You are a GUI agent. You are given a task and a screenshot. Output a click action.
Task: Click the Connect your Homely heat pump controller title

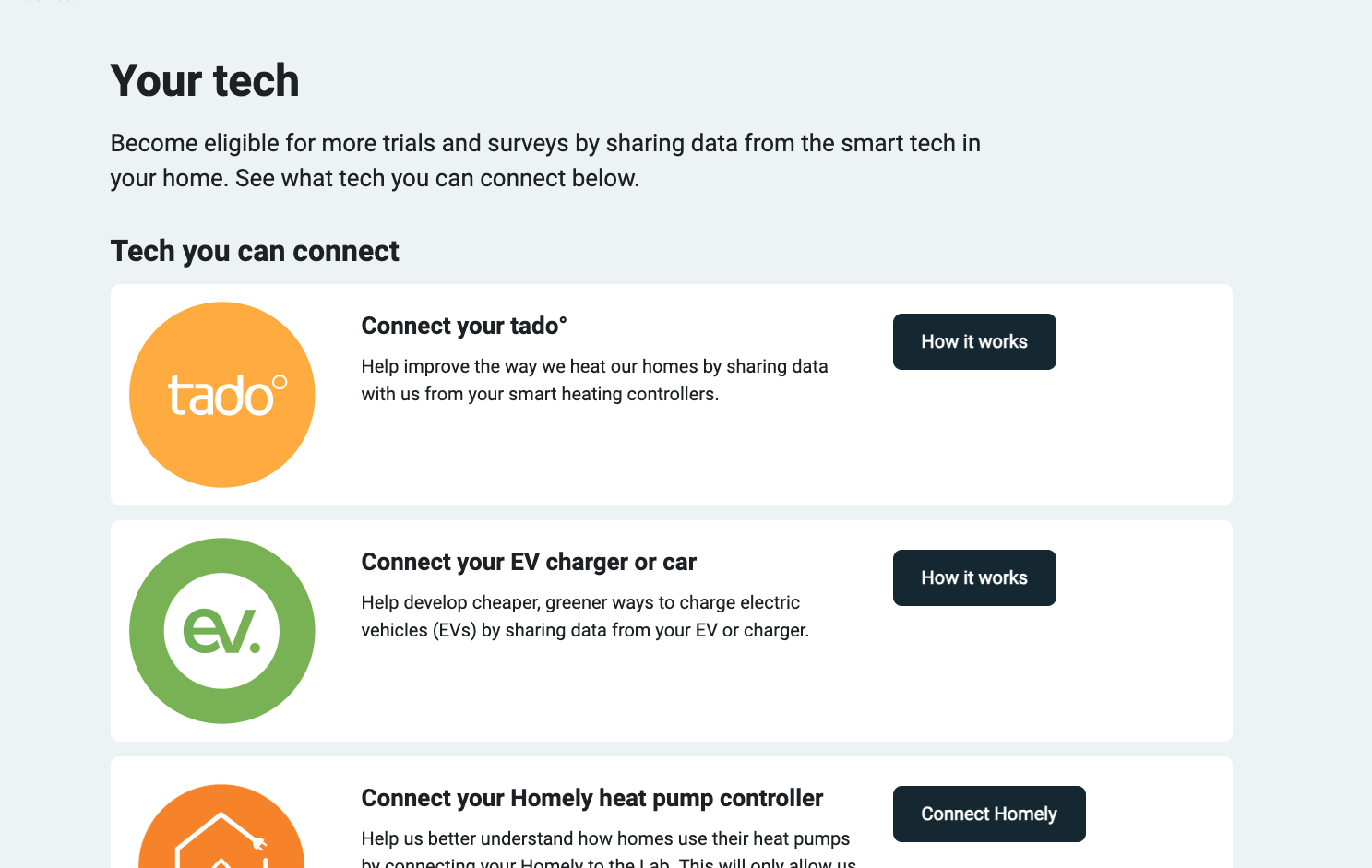(x=591, y=798)
